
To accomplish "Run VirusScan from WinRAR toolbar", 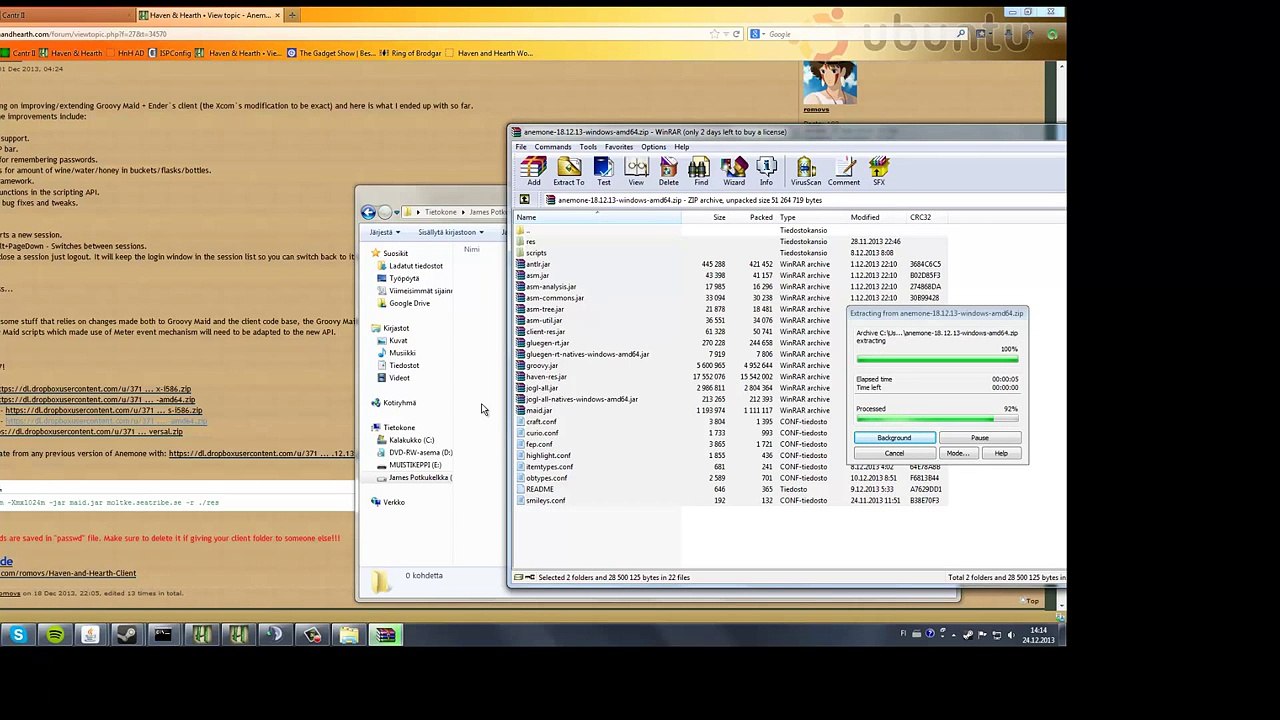I will tap(806, 172).
